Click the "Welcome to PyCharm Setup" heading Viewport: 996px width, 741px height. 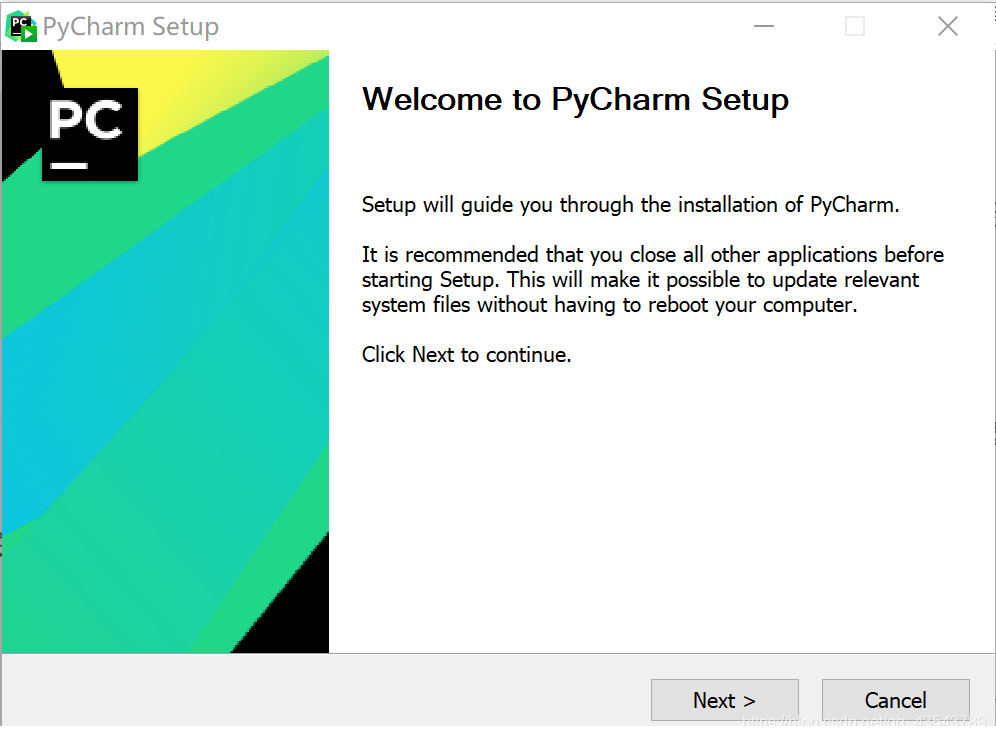(575, 100)
